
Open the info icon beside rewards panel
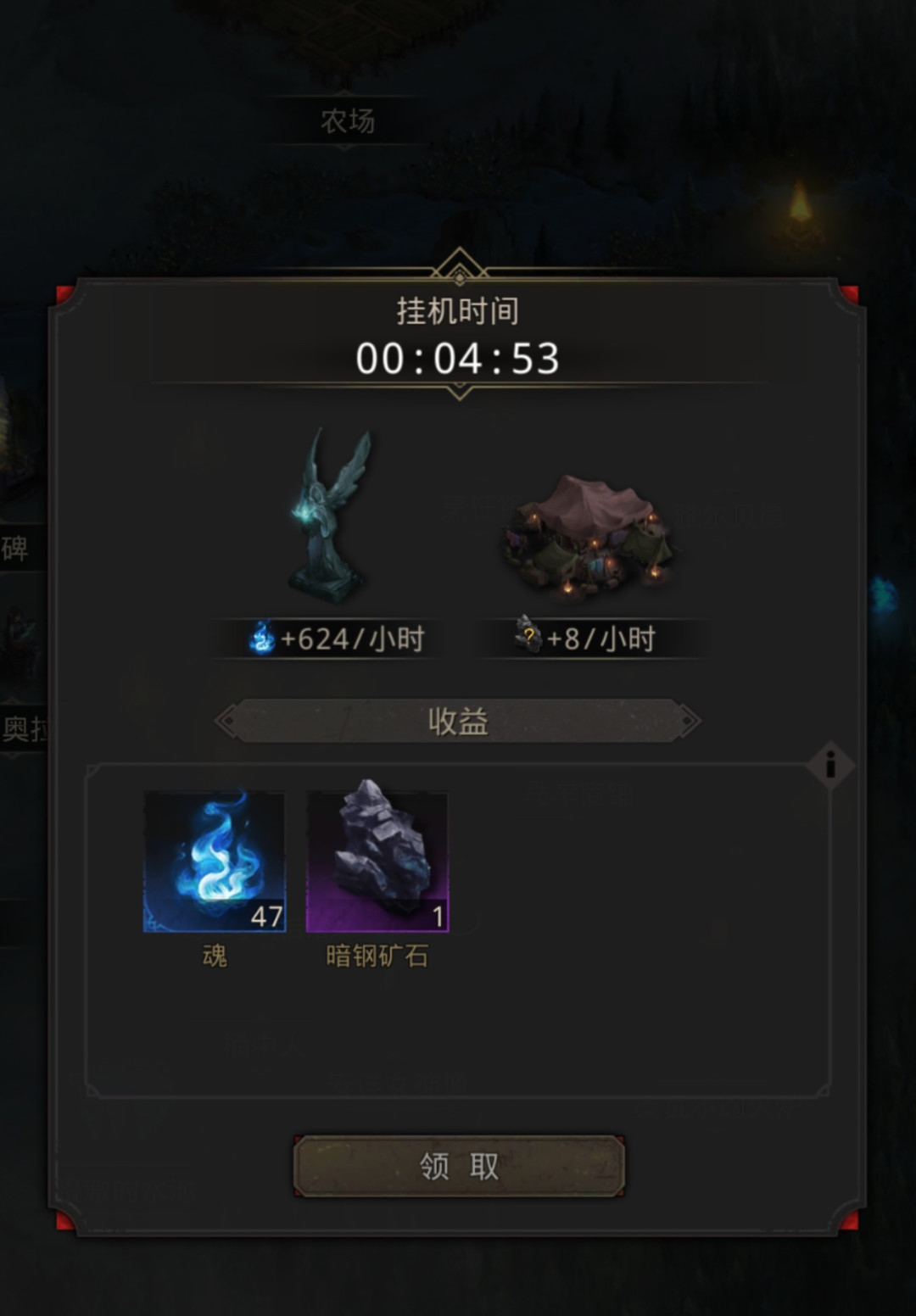(x=830, y=765)
